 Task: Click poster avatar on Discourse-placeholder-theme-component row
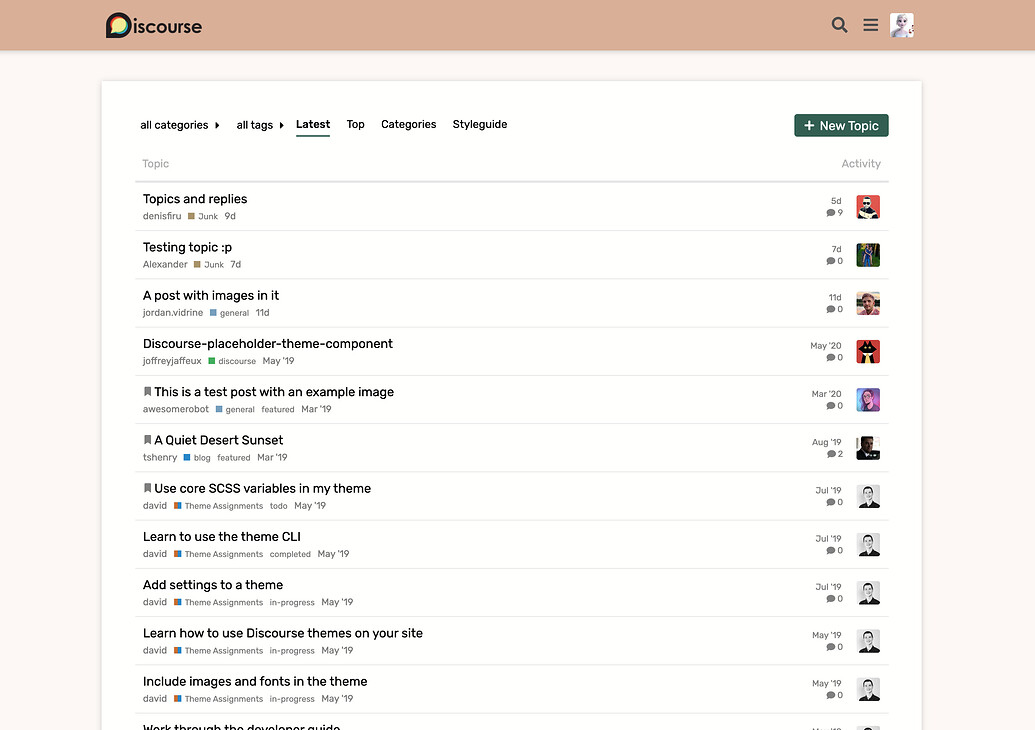867,352
